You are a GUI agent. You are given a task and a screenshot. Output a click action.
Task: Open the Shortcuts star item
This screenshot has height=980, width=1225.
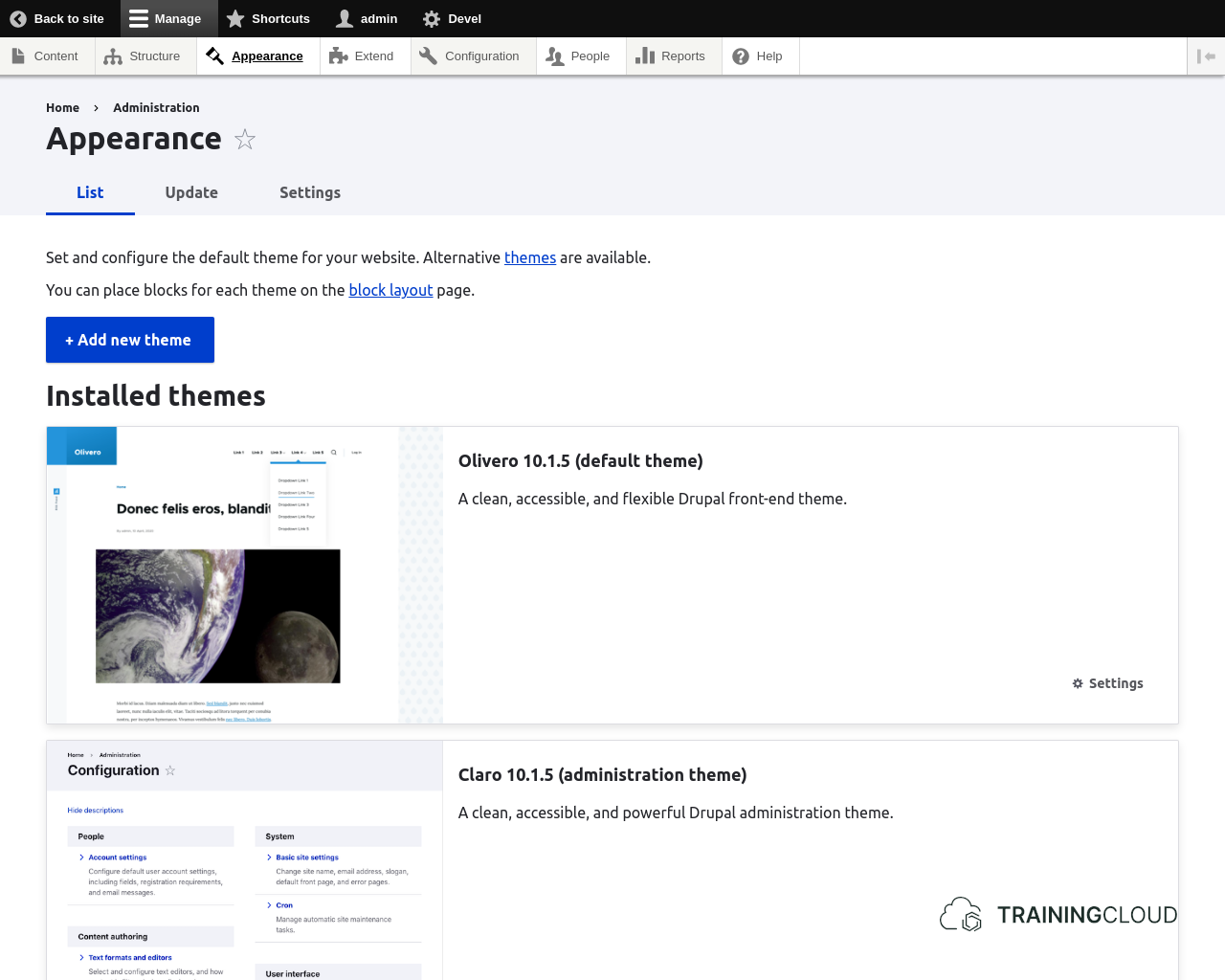[268, 18]
